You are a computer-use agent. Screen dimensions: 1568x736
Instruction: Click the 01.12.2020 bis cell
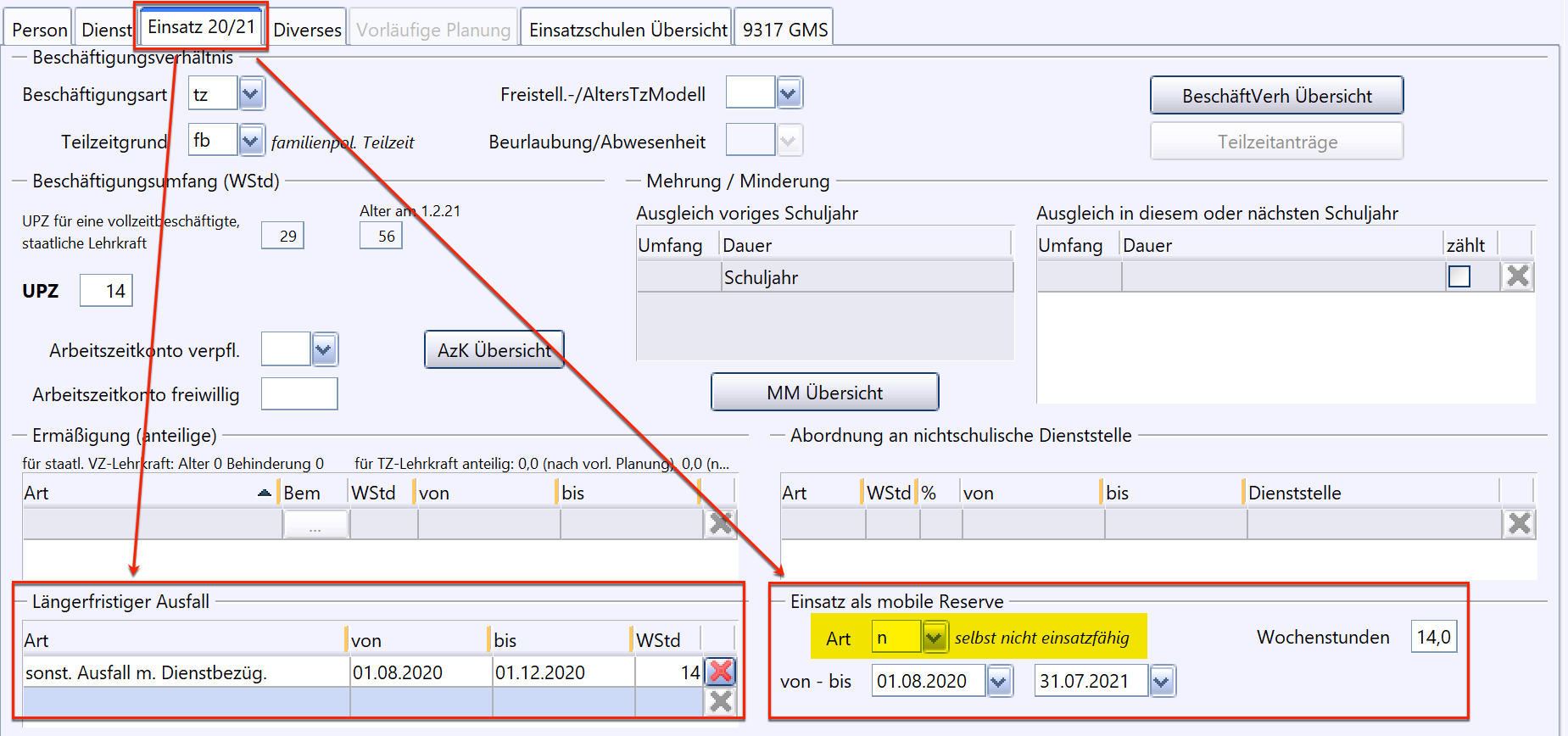[563, 672]
